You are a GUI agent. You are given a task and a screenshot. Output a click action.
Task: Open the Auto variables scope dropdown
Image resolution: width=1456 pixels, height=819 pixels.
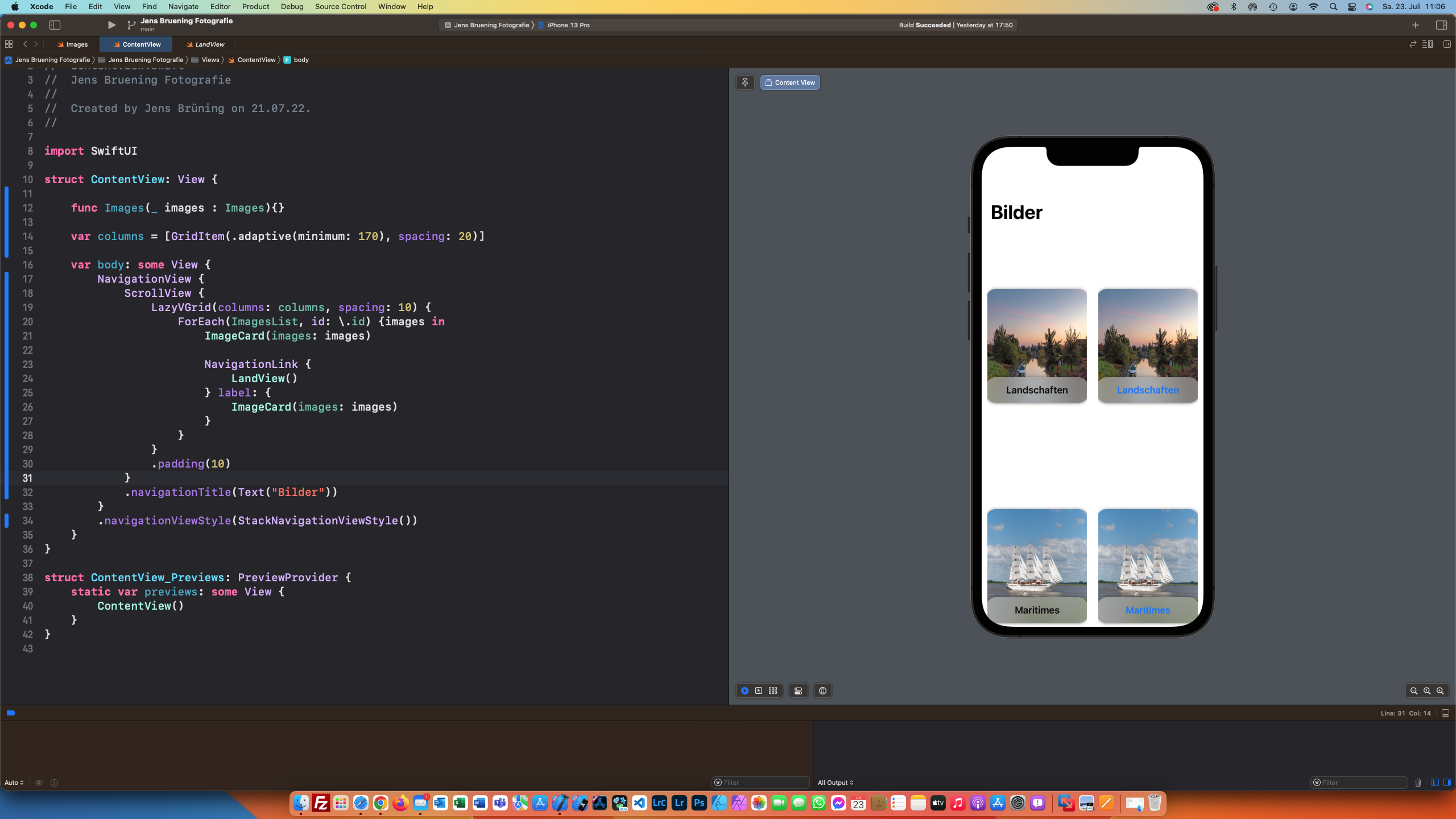click(14, 783)
